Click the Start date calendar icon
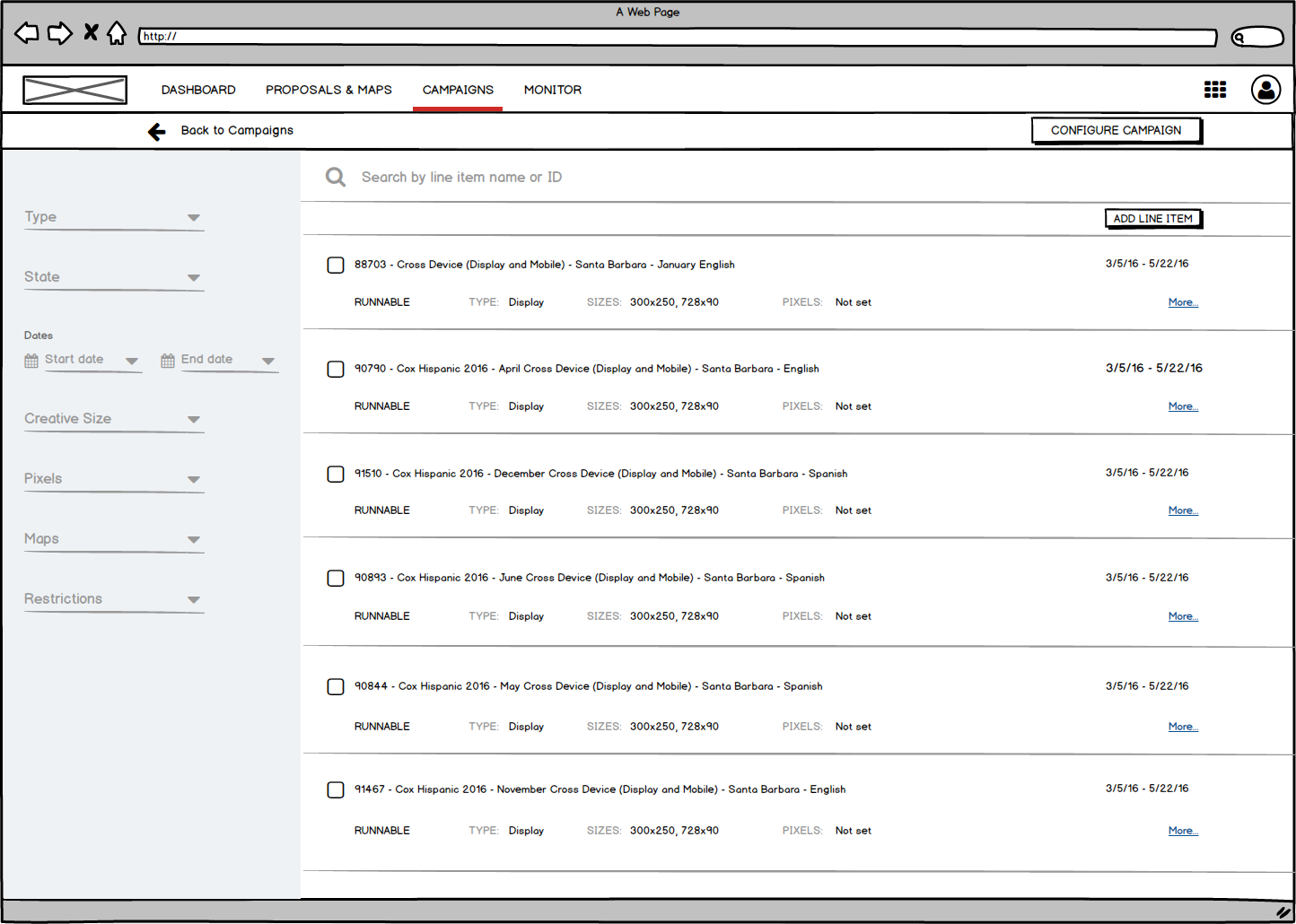1296x924 pixels. (x=31, y=361)
